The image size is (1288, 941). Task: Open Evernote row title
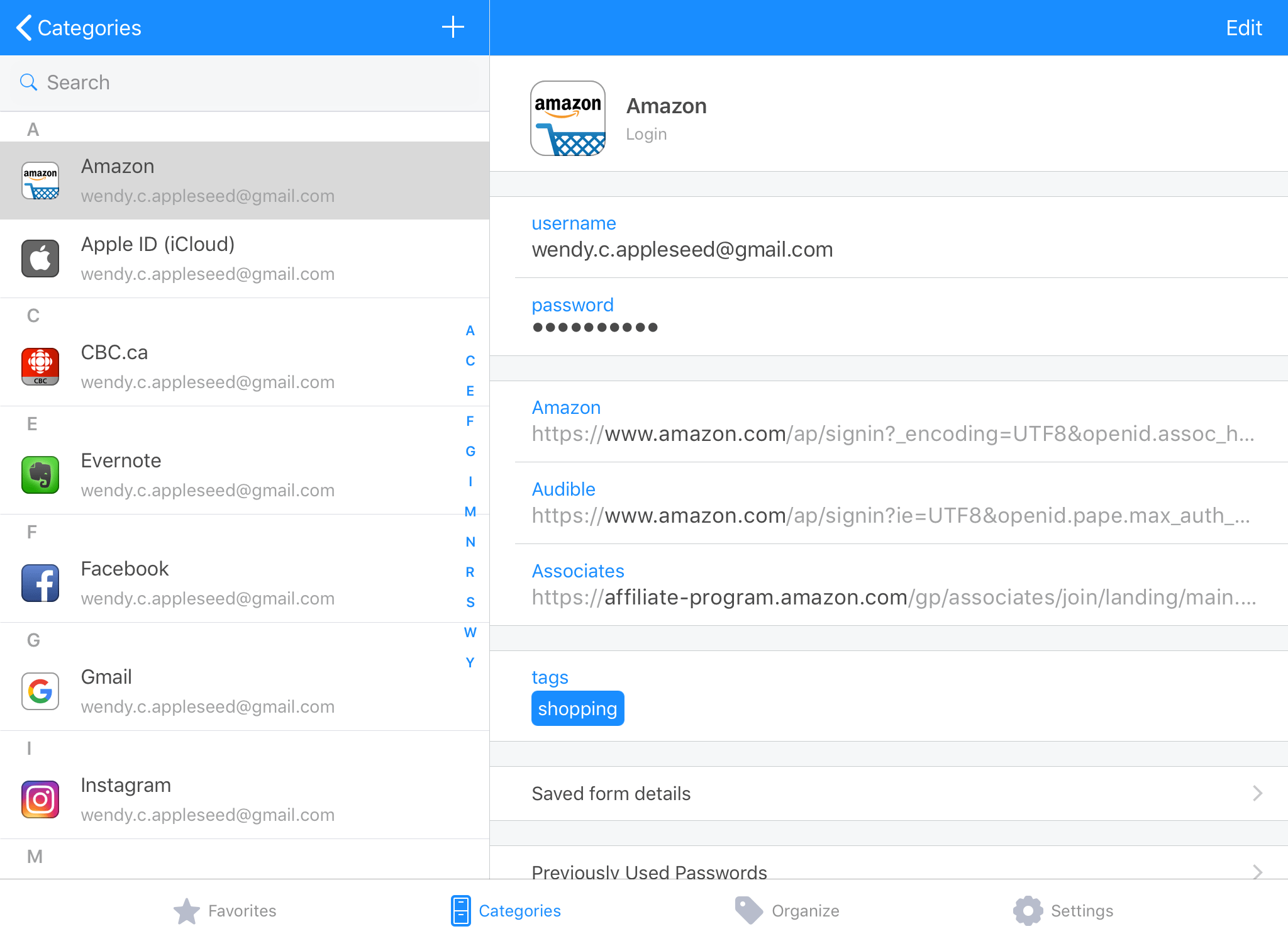pyautogui.click(x=121, y=460)
